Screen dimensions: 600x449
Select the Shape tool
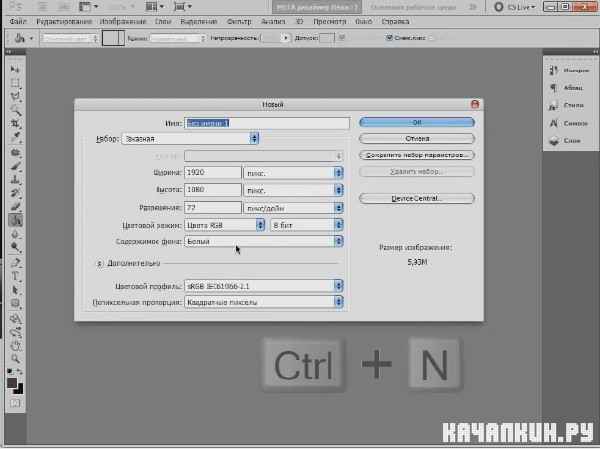[x=15, y=304]
